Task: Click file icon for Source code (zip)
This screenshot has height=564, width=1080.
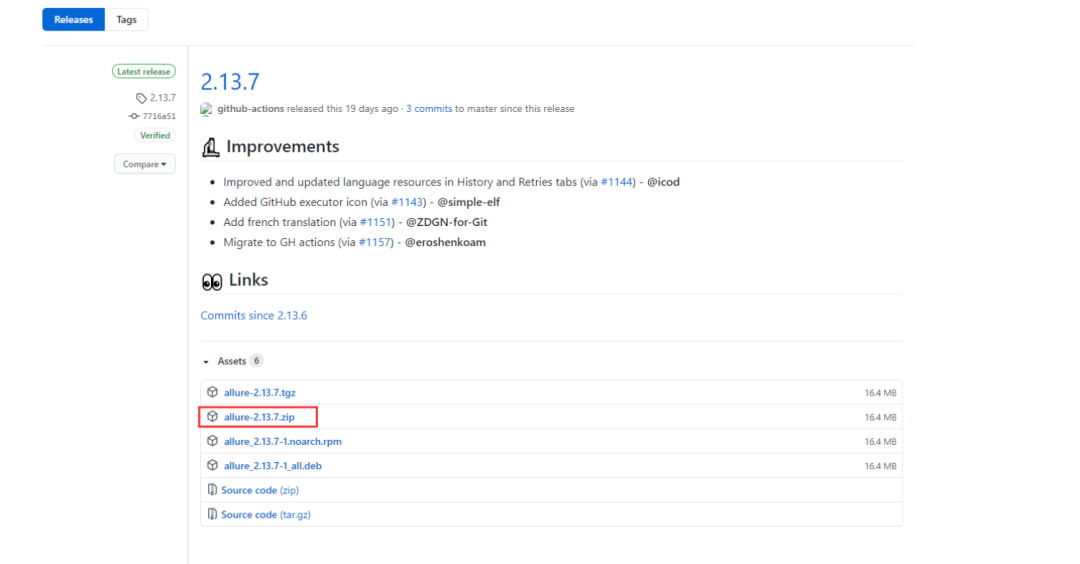Action: (212, 490)
